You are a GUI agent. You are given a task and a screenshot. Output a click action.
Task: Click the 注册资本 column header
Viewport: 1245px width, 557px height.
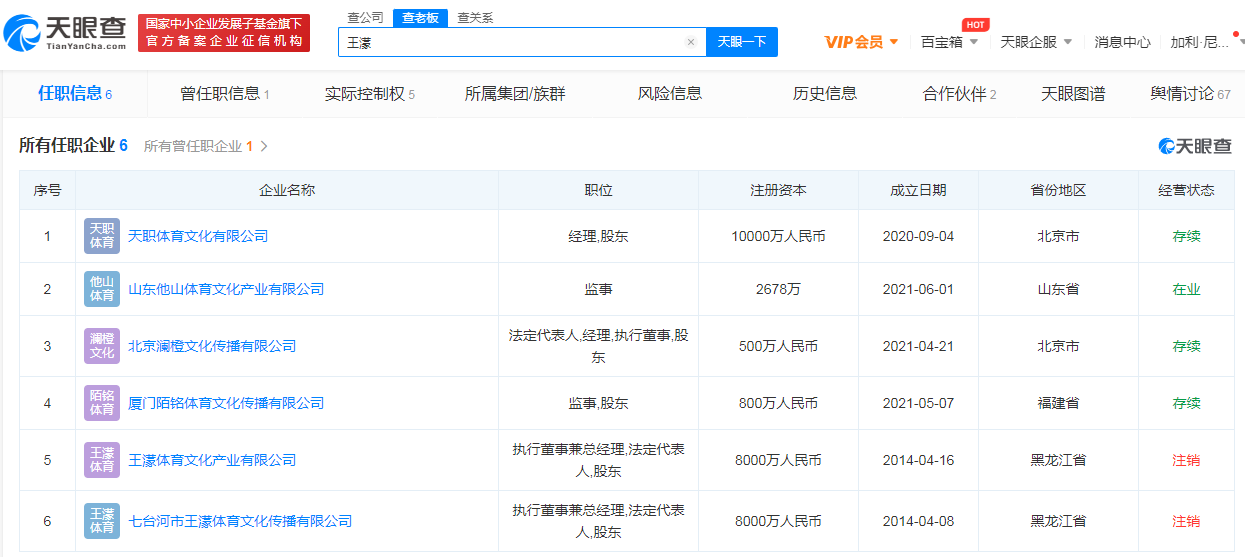pyautogui.click(x=778, y=190)
